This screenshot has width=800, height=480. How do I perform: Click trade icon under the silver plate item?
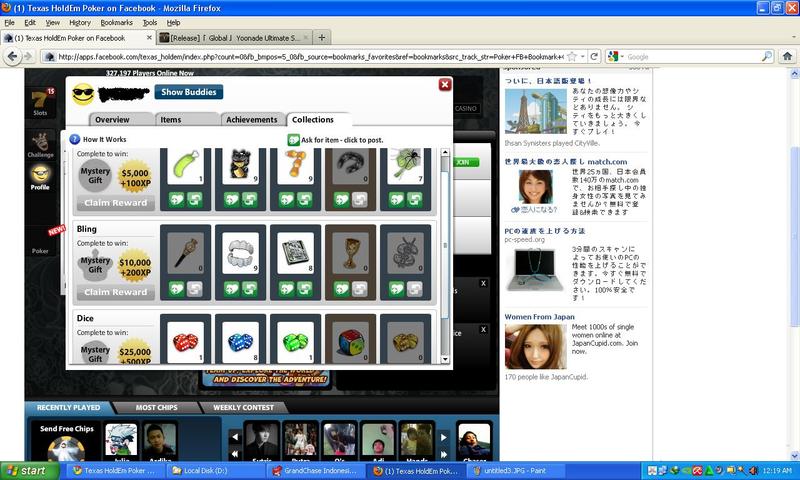pos(305,289)
